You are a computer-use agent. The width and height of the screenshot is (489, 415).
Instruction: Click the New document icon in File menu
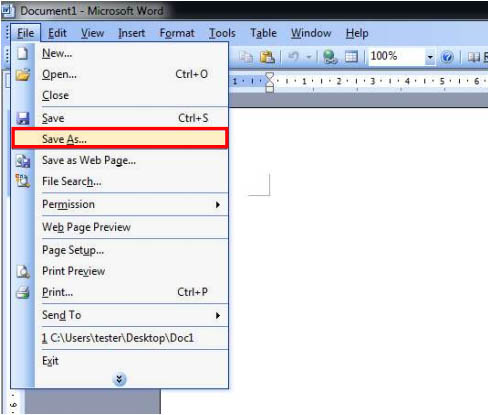22,53
